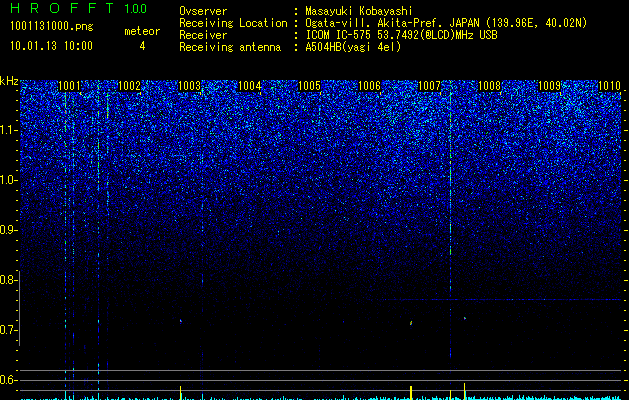Viewport: 629px width, 400px height.
Task: Click the 0.6 frequency axis label
Action: (x=8, y=380)
